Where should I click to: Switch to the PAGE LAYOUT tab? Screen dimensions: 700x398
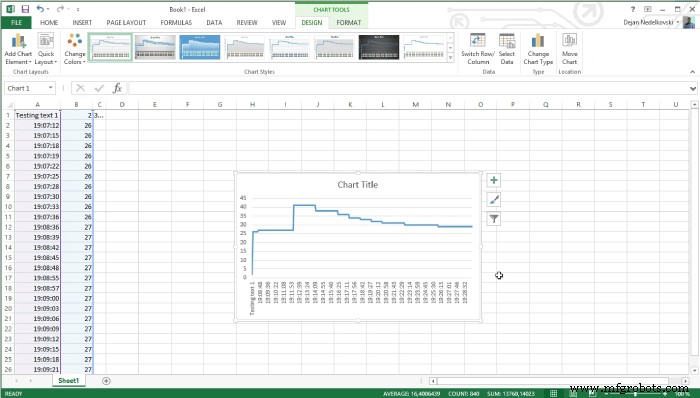[x=126, y=22]
